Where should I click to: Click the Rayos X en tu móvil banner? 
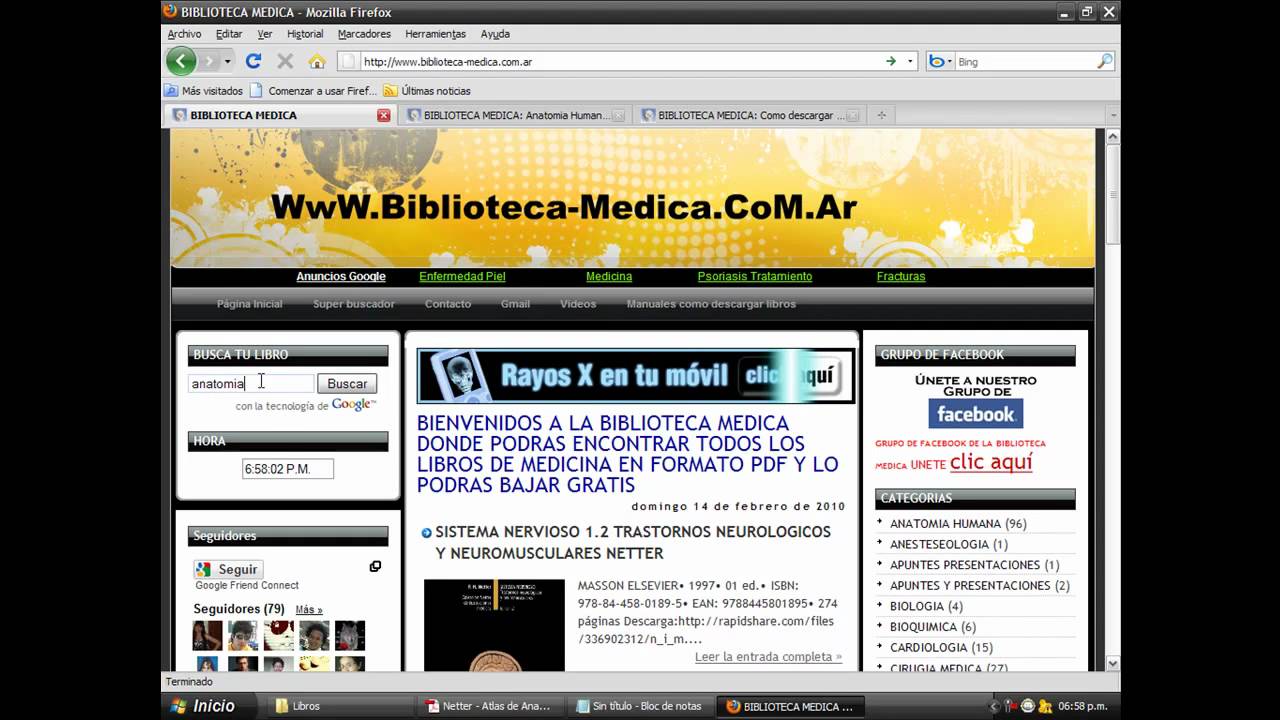tap(636, 376)
